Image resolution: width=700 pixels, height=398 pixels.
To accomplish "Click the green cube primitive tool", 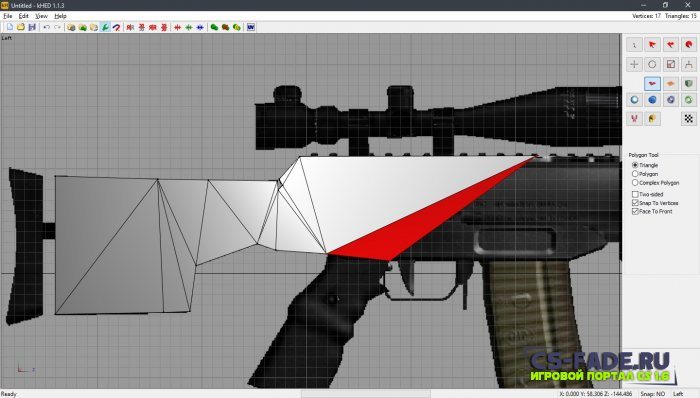I will click(x=689, y=83).
